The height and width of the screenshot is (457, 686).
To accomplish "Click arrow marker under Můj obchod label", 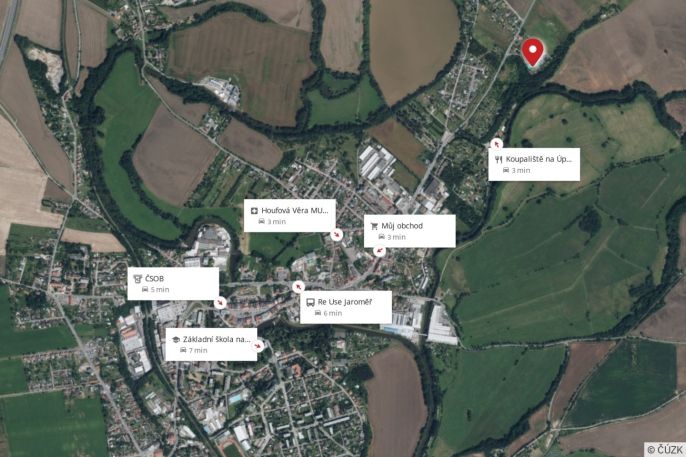I will pyautogui.click(x=379, y=251).
